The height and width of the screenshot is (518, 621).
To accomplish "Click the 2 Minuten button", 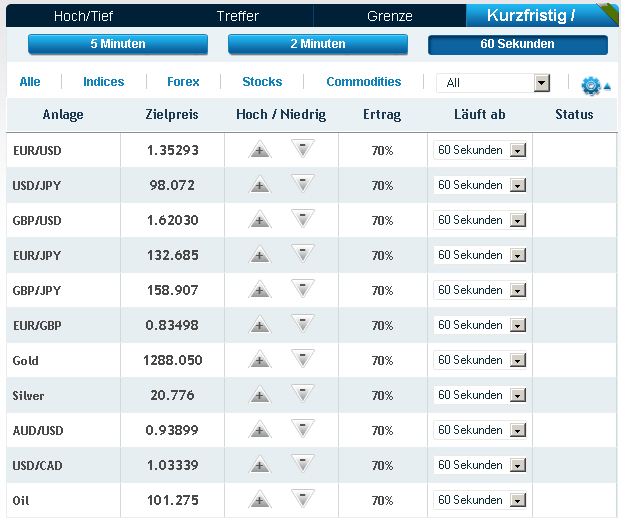I will tap(318, 44).
